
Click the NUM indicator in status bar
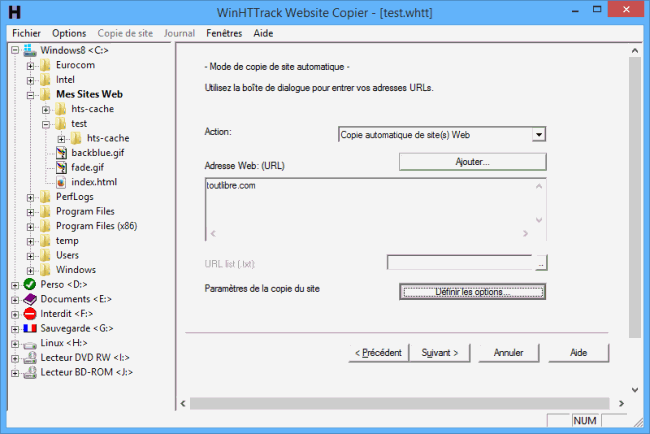tap(585, 421)
